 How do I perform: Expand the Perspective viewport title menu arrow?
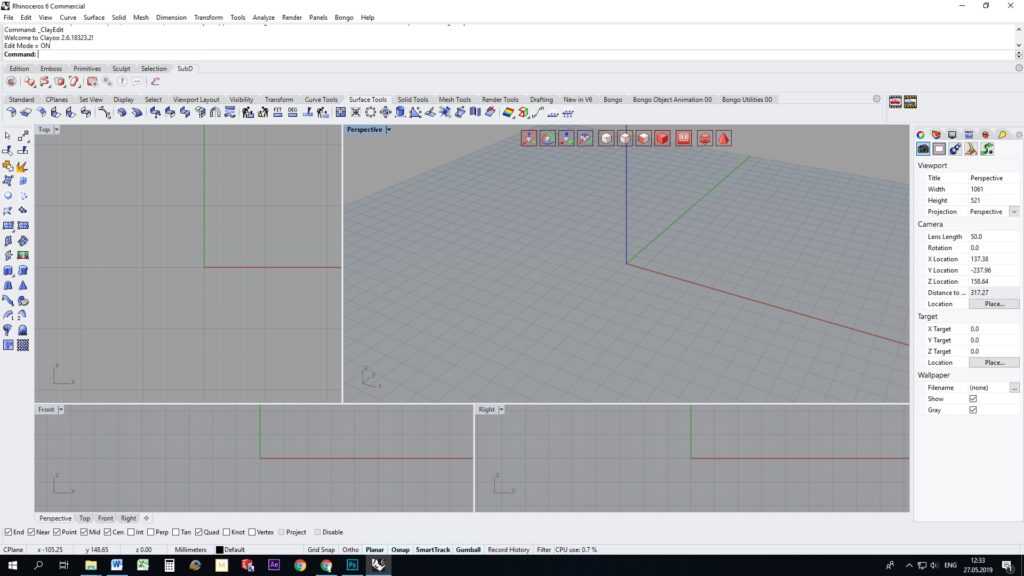388,130
